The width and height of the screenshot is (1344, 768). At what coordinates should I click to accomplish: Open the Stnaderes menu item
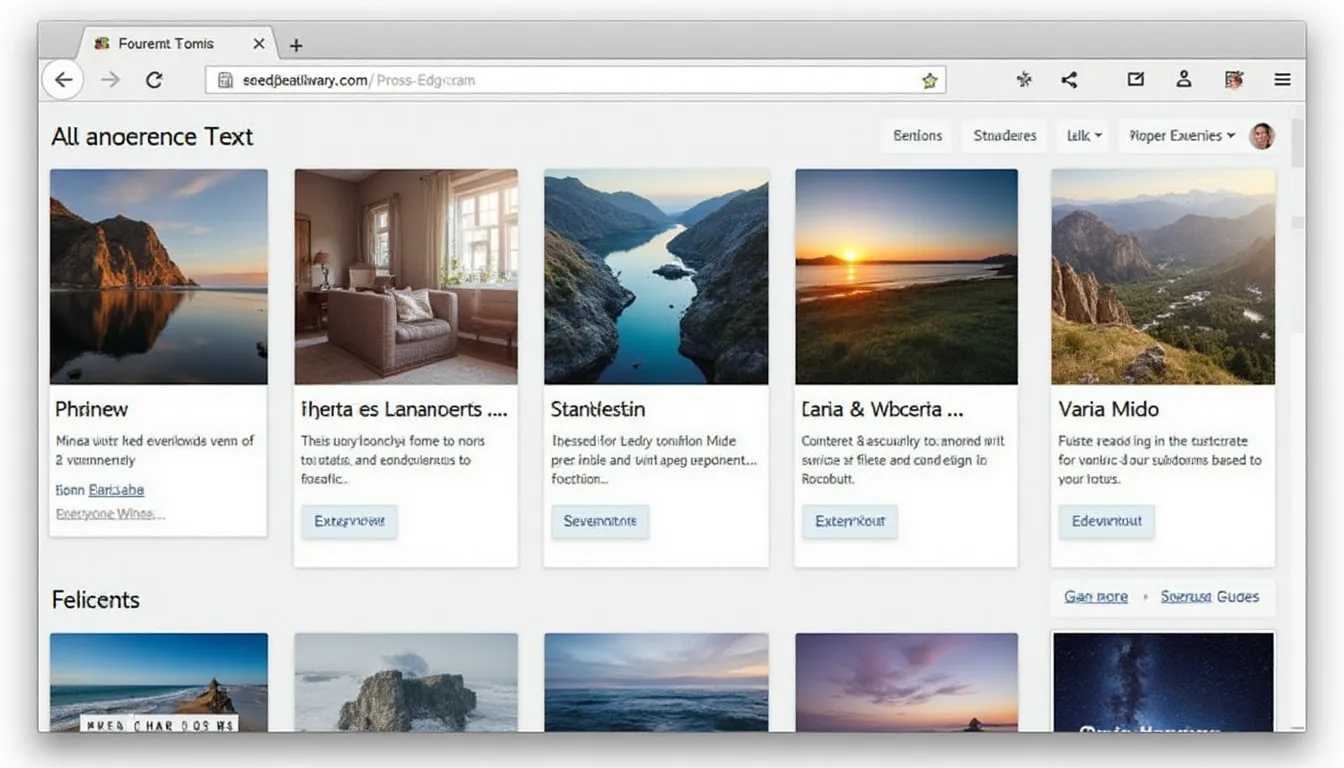[x=1004, y=136]
